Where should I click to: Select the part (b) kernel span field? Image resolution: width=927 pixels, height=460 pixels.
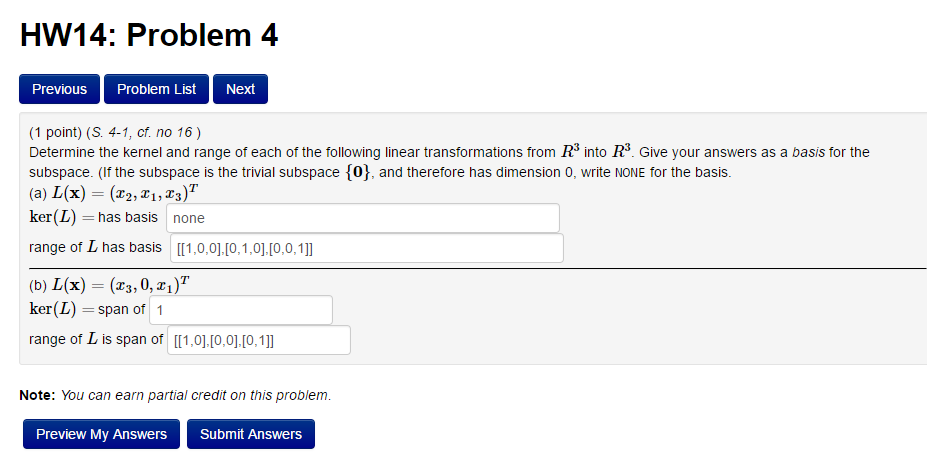tap(240, 310)
